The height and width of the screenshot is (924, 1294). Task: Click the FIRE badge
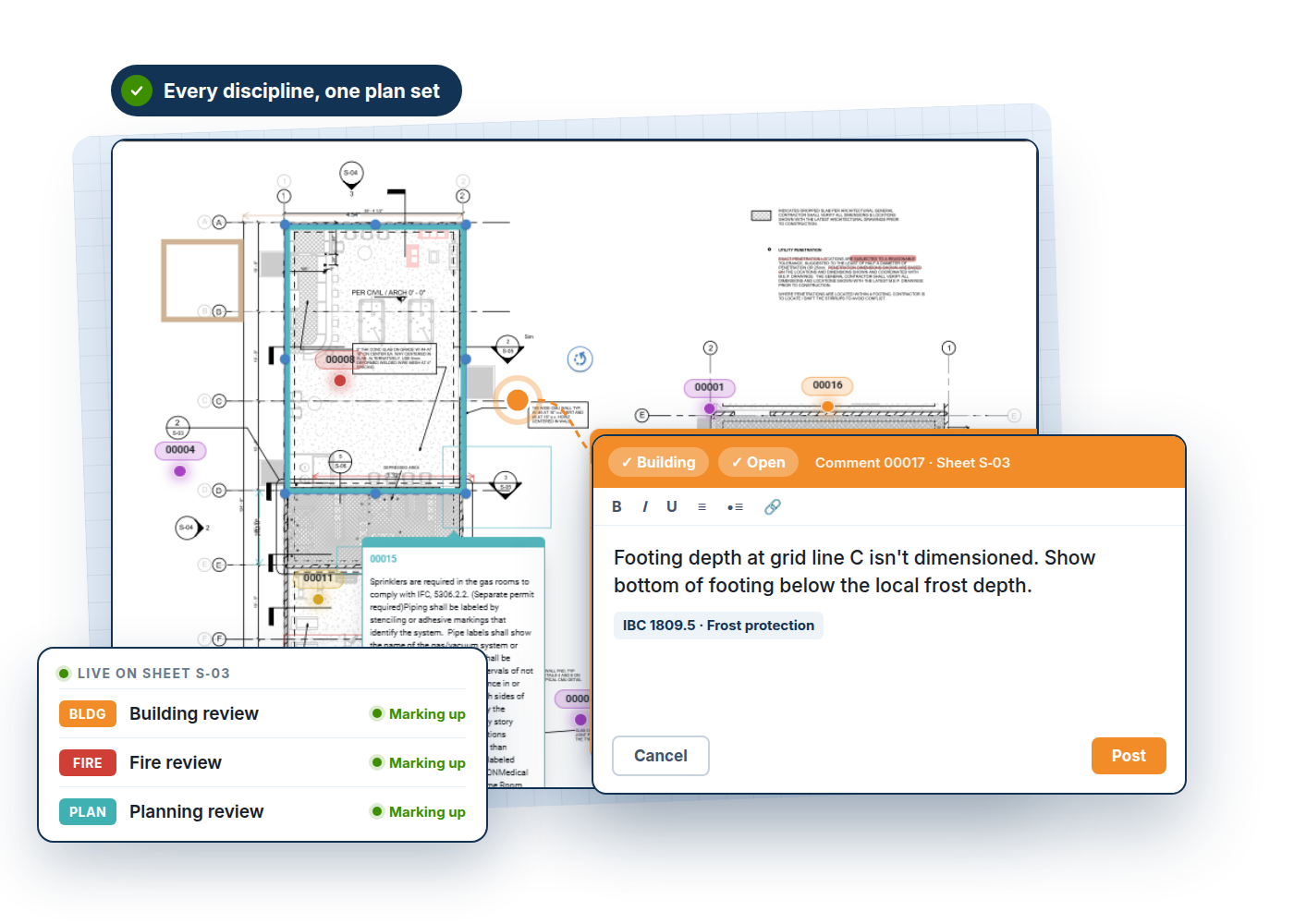coord(88,763)
